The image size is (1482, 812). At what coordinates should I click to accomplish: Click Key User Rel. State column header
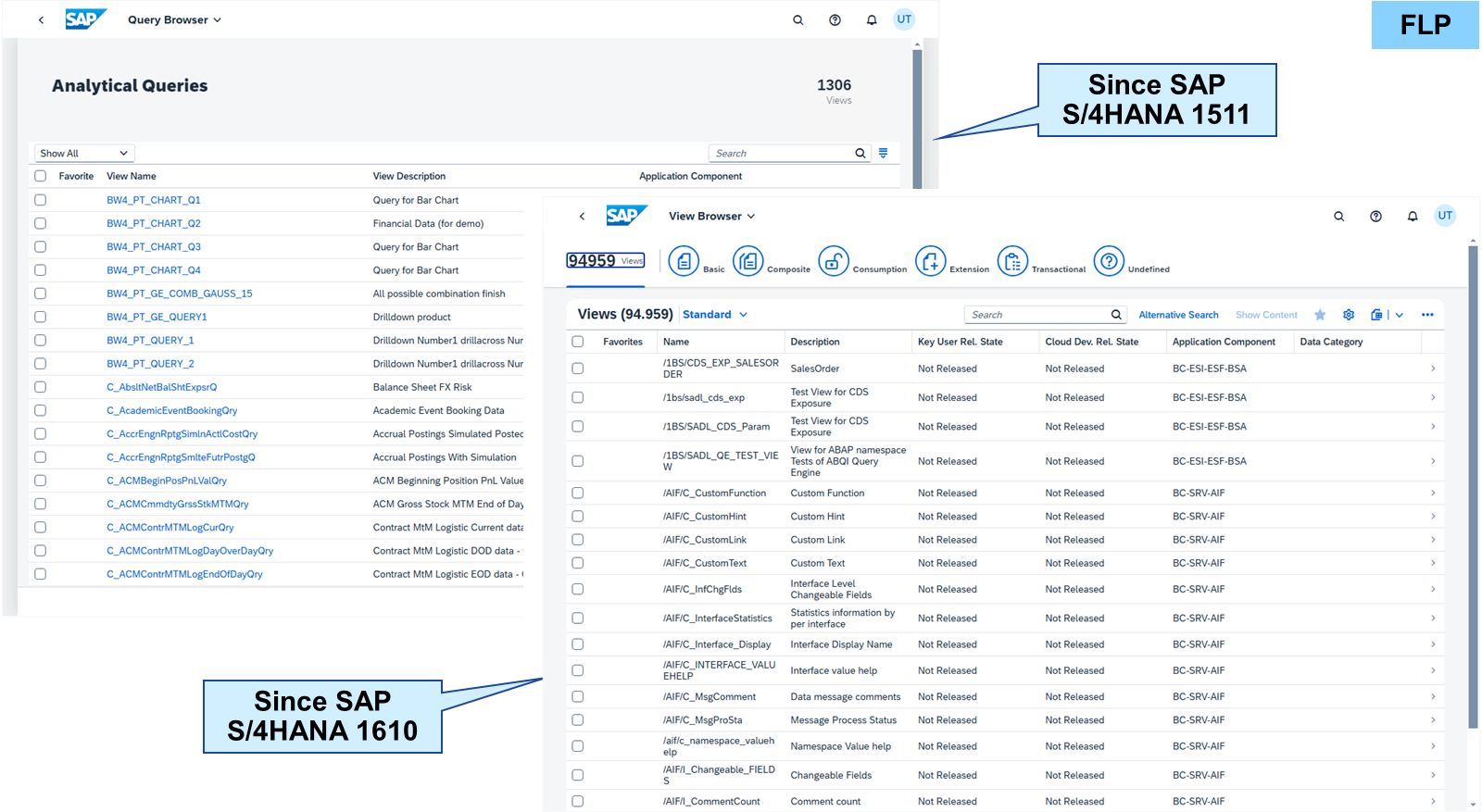[x=960, y=342]
